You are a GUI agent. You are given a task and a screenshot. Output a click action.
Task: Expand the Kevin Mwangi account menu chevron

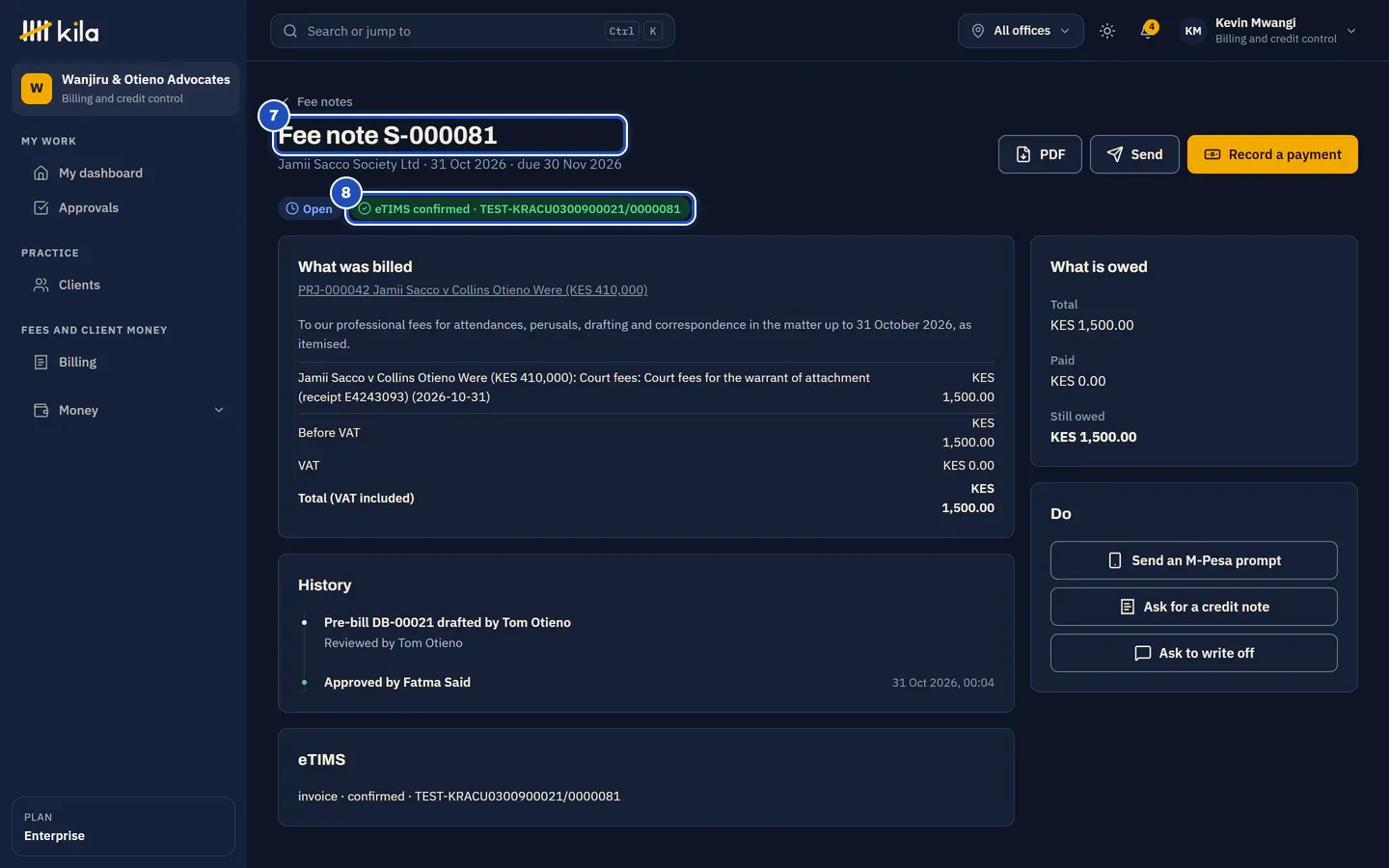click(1351, 31)
